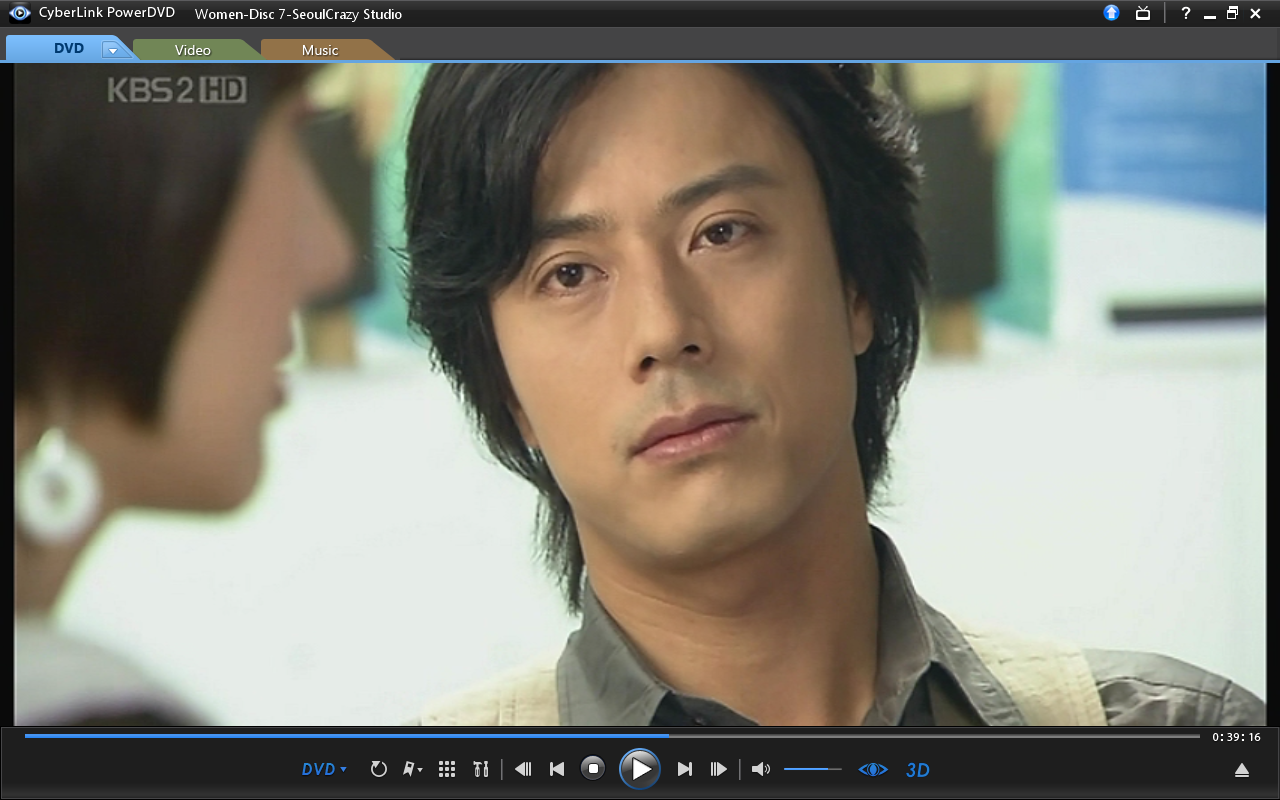Image resolution: width=1280 pixels, height=800 pixels.
Task: Skip to the previous chapter
Action: pyautogui.click(x=557, y=769)
